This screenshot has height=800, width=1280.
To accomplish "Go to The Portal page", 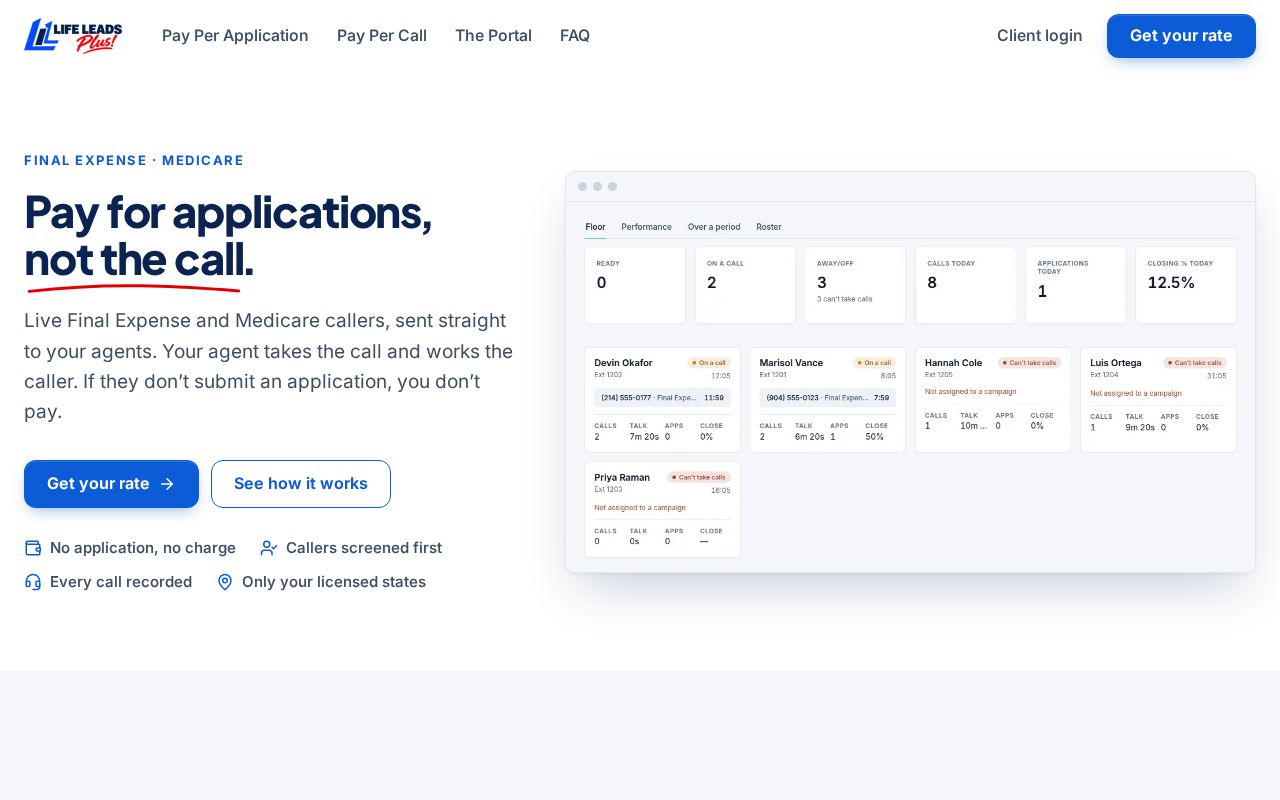I will click(x=493, y=36).
